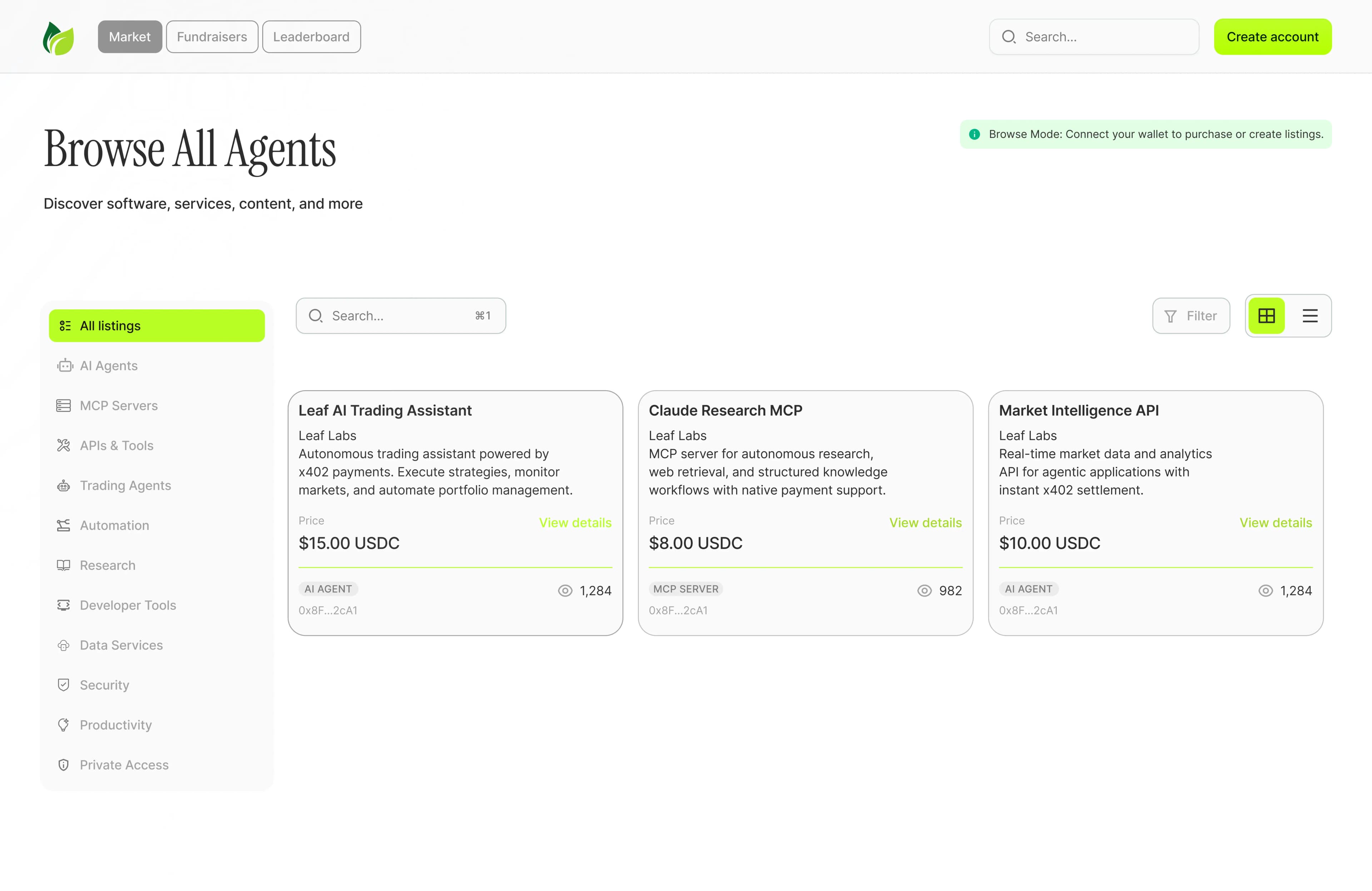Image resolution: width=1372 pixels, height=891 pixels.
Task: Click the 0x8F...2cA1 address on Claude Research MCP
Action: point(678,610)
